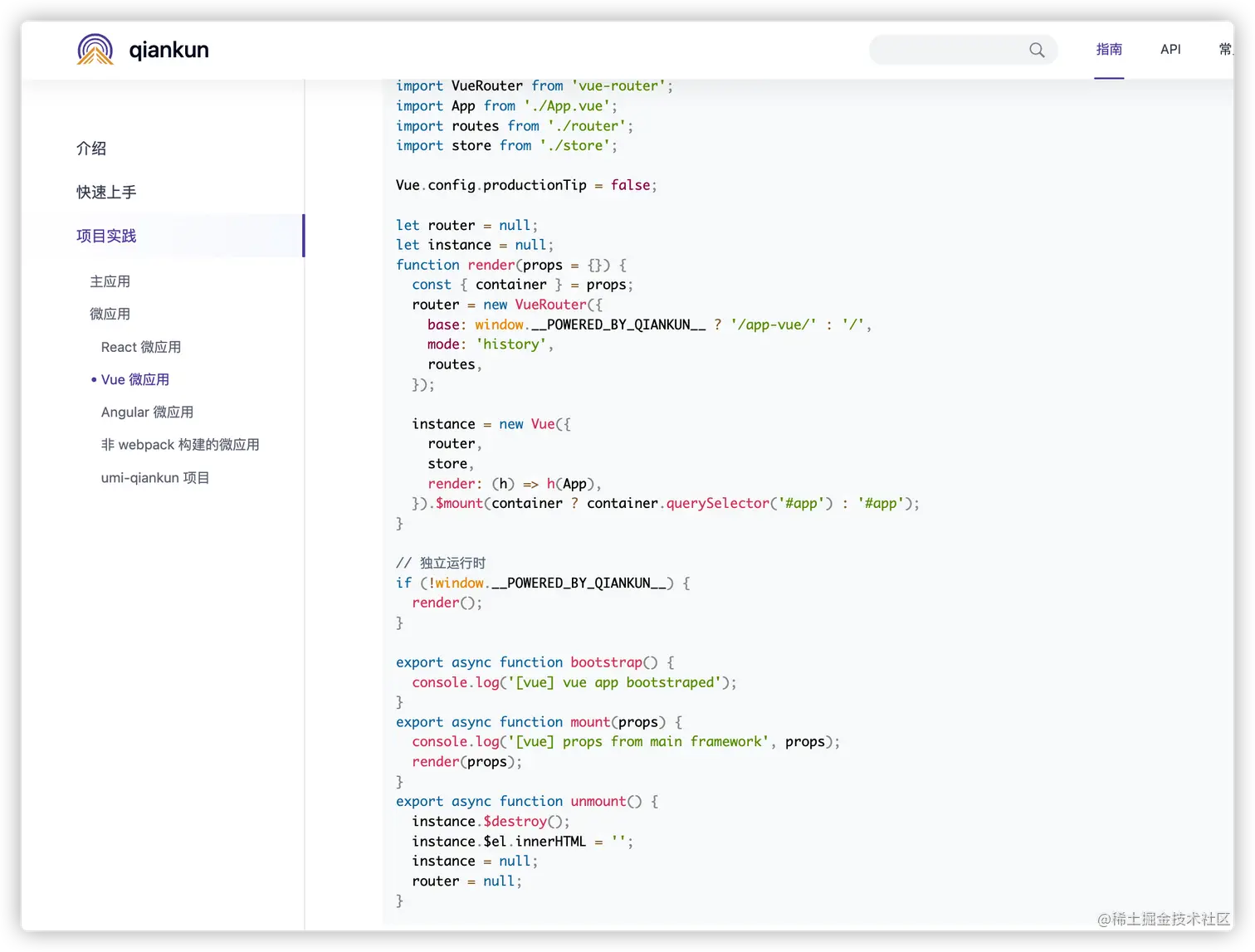This screenshot has width=1255, height=952.
Task: Open the 介绍 sidebar item
Action: (x=91, y=149)
